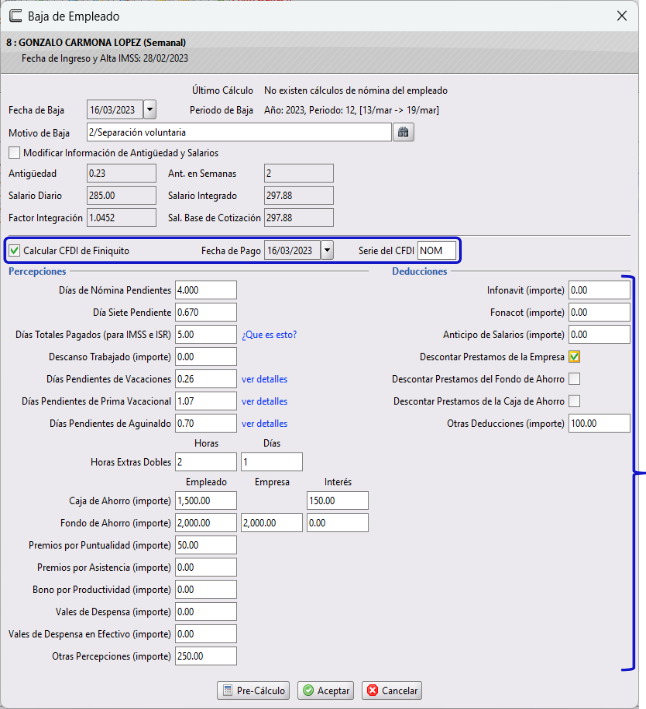This screenshot has width=646, height=709.
Task: Click the Vales de Despensa importe field
Action: click(x=206, y=612)
